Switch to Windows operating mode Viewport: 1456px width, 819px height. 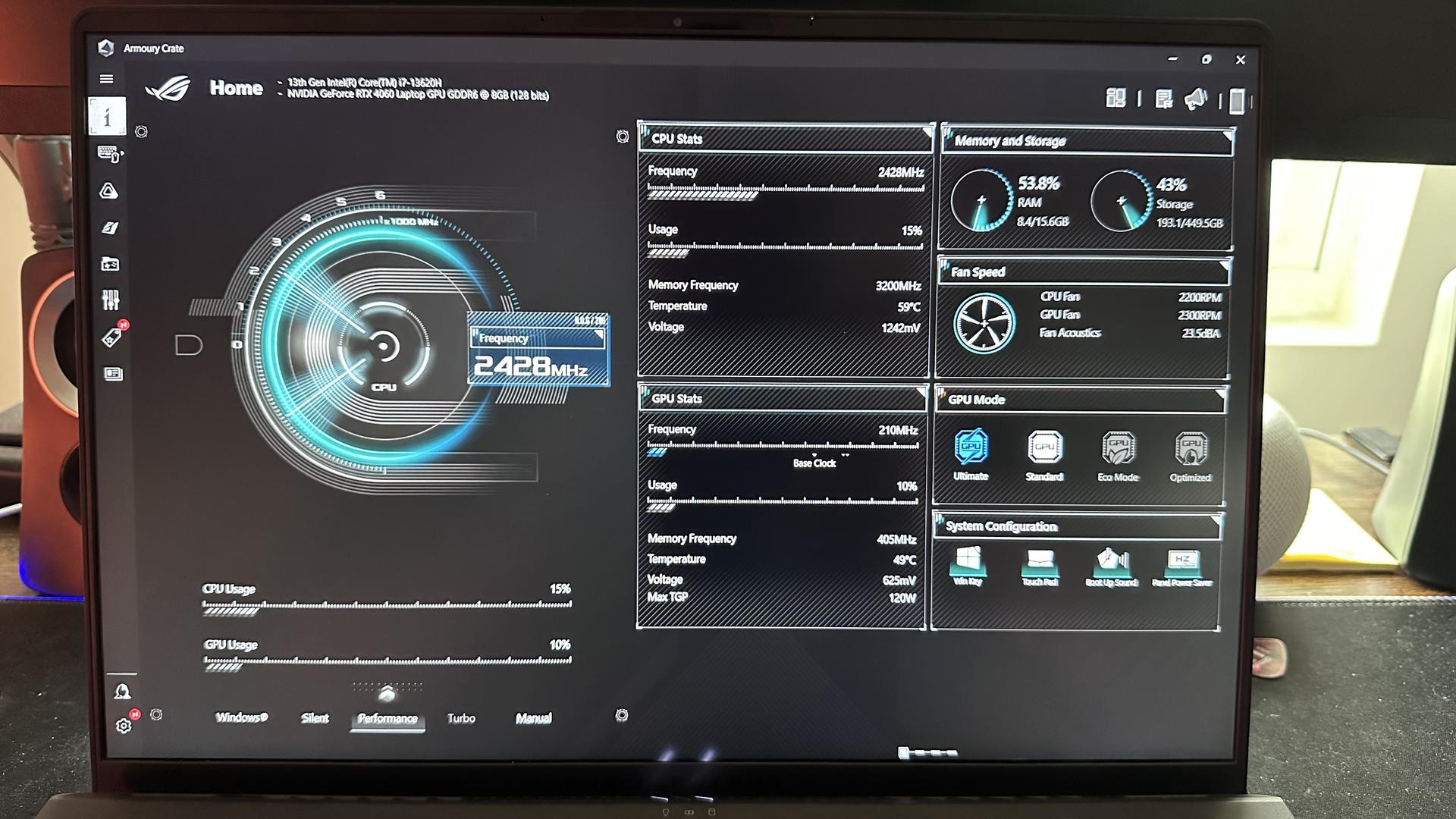242,717
